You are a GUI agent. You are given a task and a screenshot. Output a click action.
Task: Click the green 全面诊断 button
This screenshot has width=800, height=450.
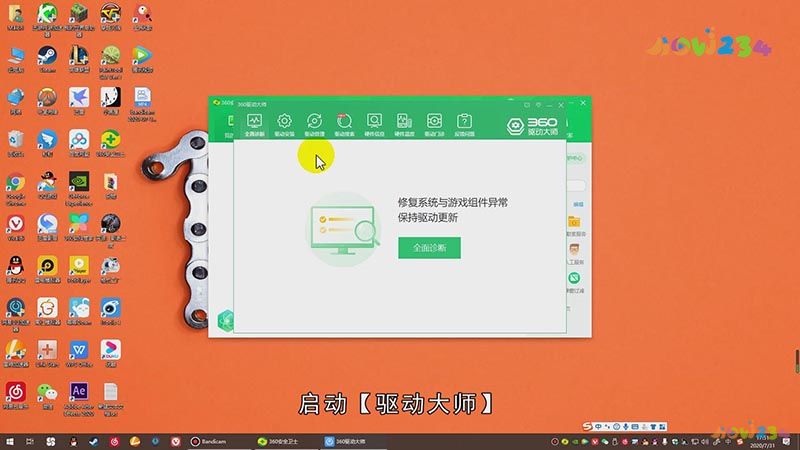[430, 248]
